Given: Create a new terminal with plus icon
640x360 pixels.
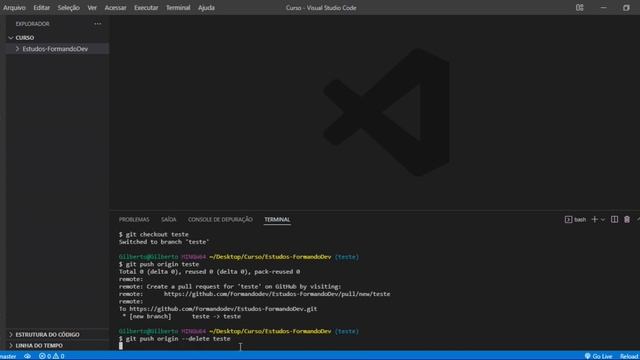Looking at the screenshot, I should (x=595, y=220).
